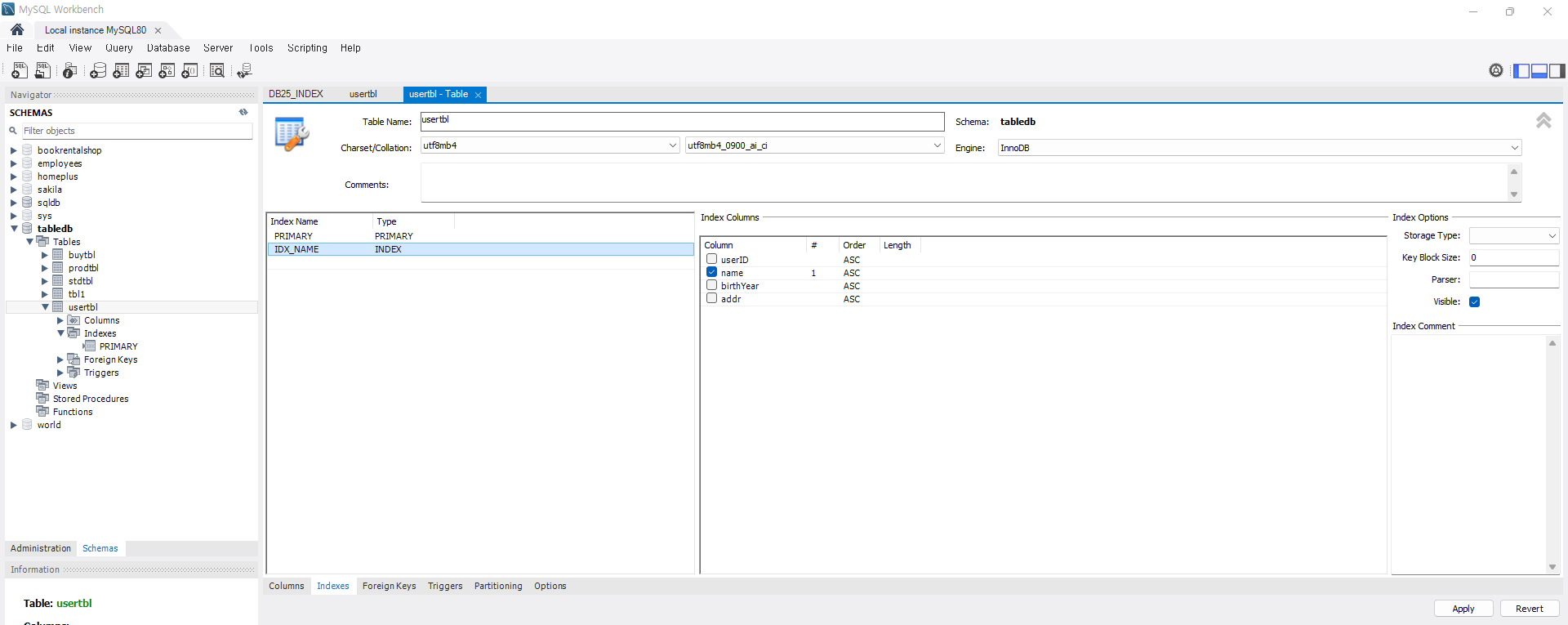Switch to the Columns bottom tab

(287, 586)
